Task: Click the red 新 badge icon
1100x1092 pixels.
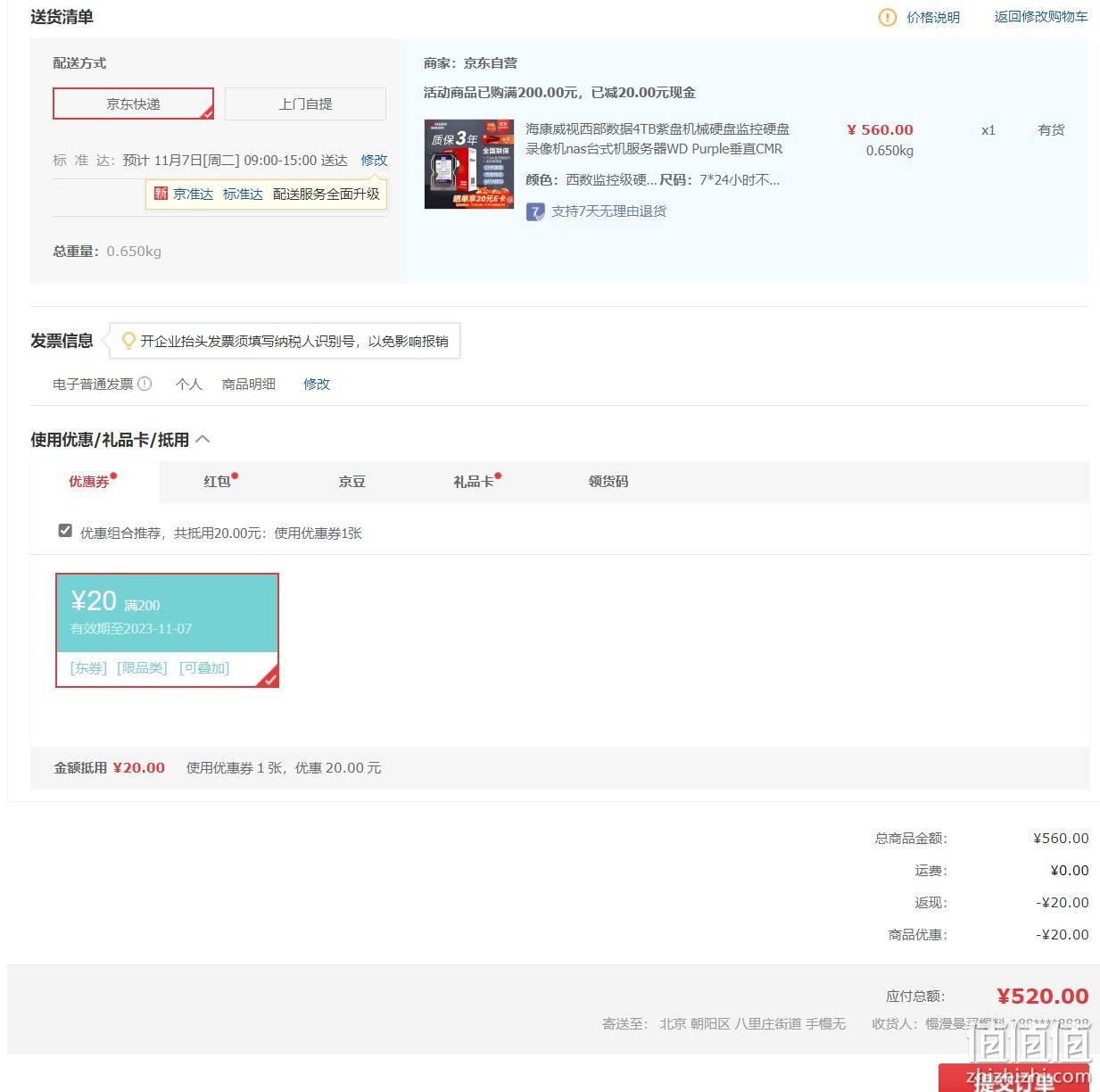Action: point(161,194)
